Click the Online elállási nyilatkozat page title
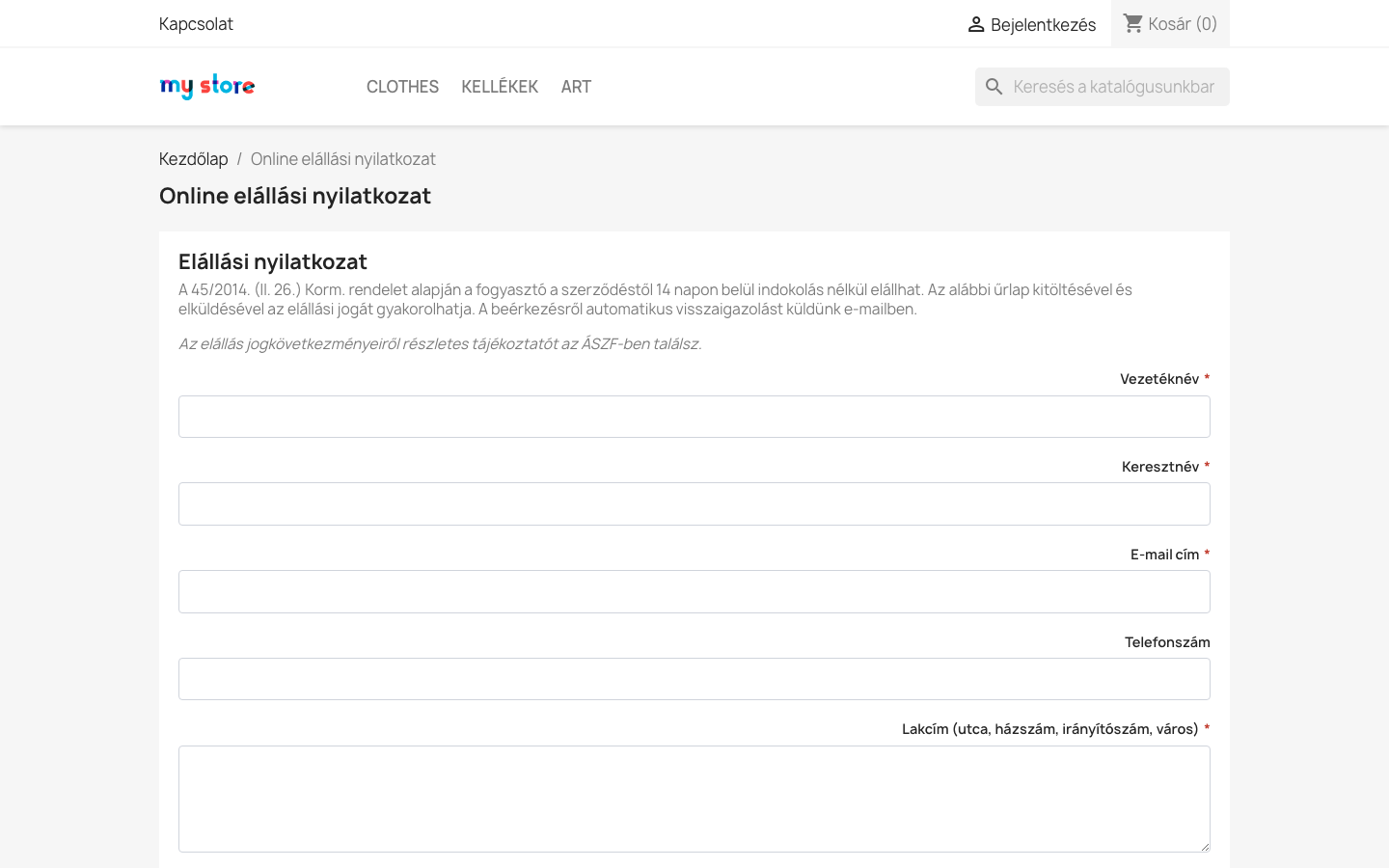1389x868 pixels. (295, 196)
